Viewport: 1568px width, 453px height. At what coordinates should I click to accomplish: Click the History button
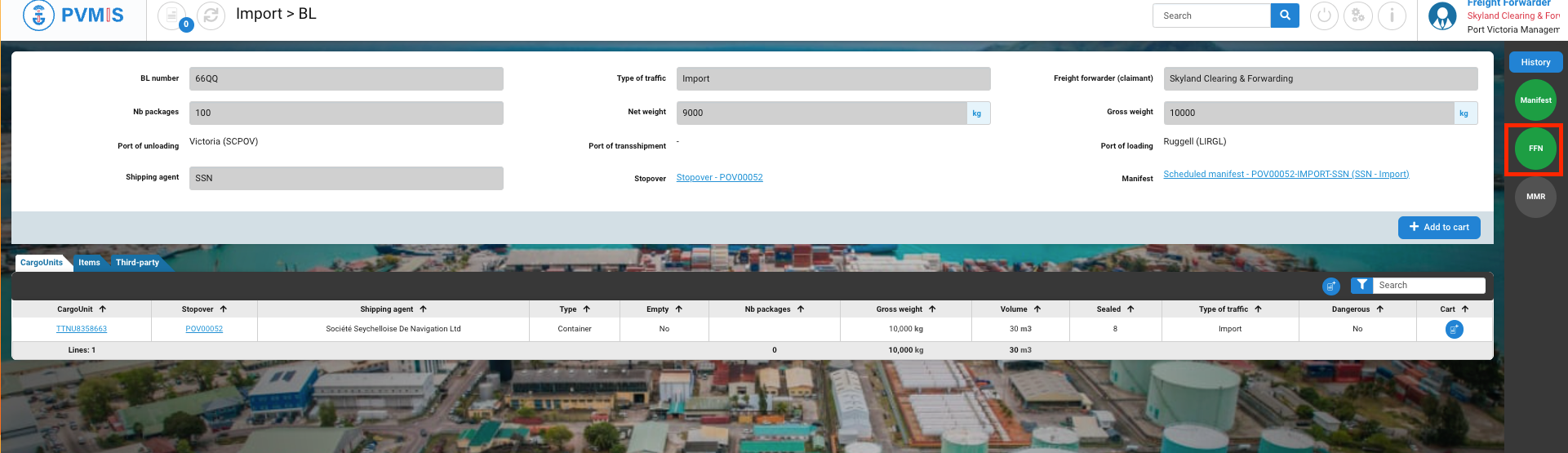coord(1535,62)
